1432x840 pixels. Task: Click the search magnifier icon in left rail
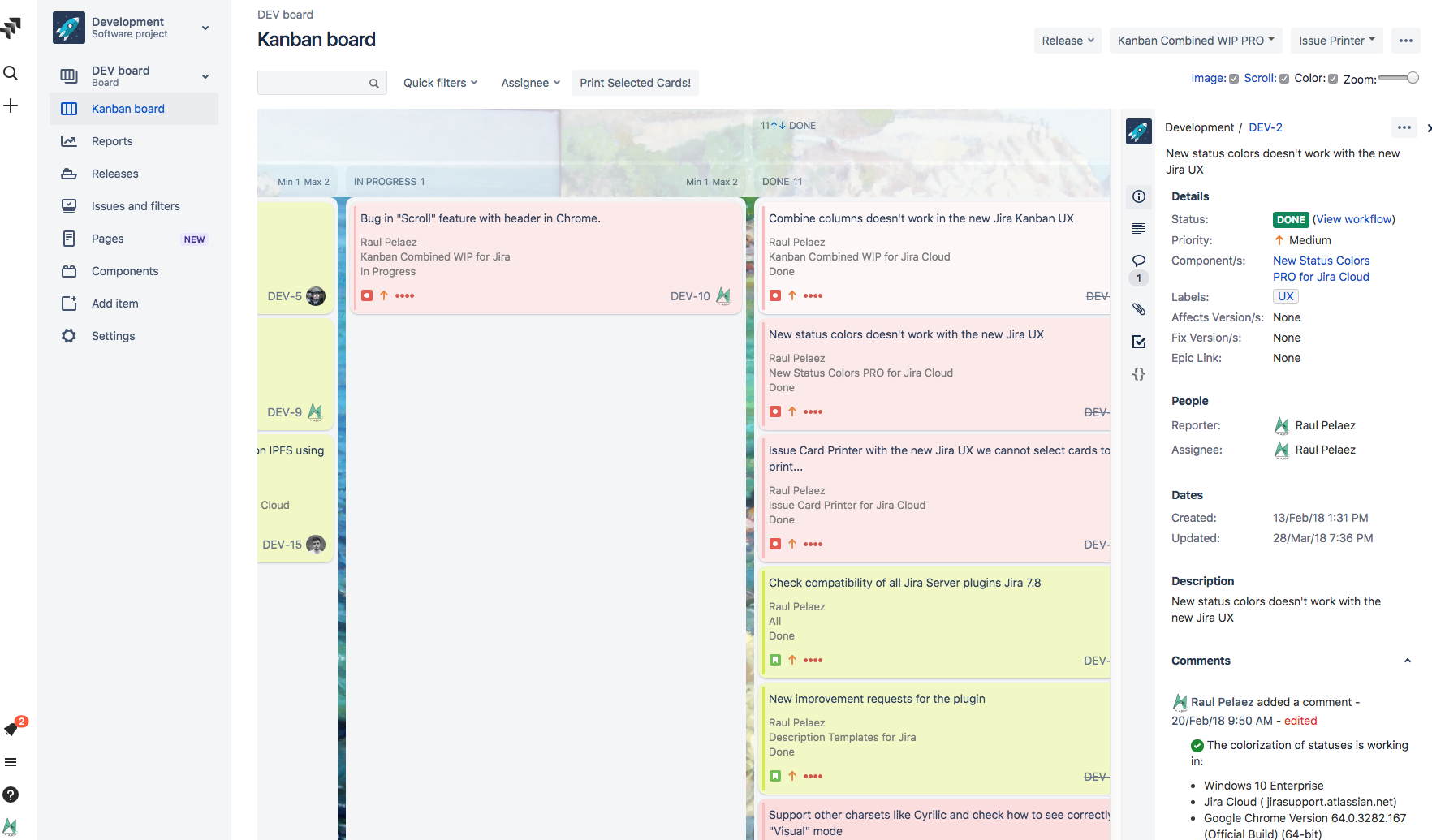point(11,73)
